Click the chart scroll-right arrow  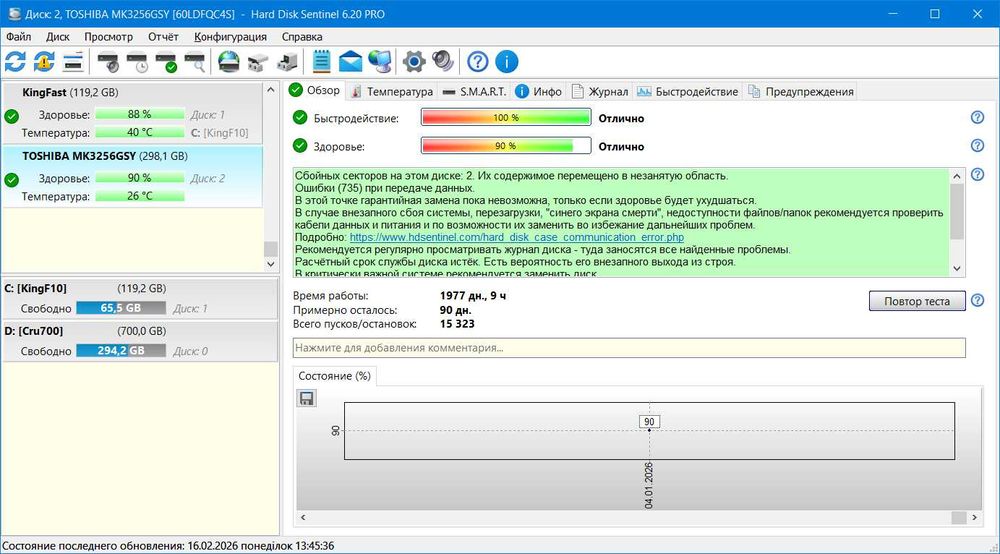974,518
